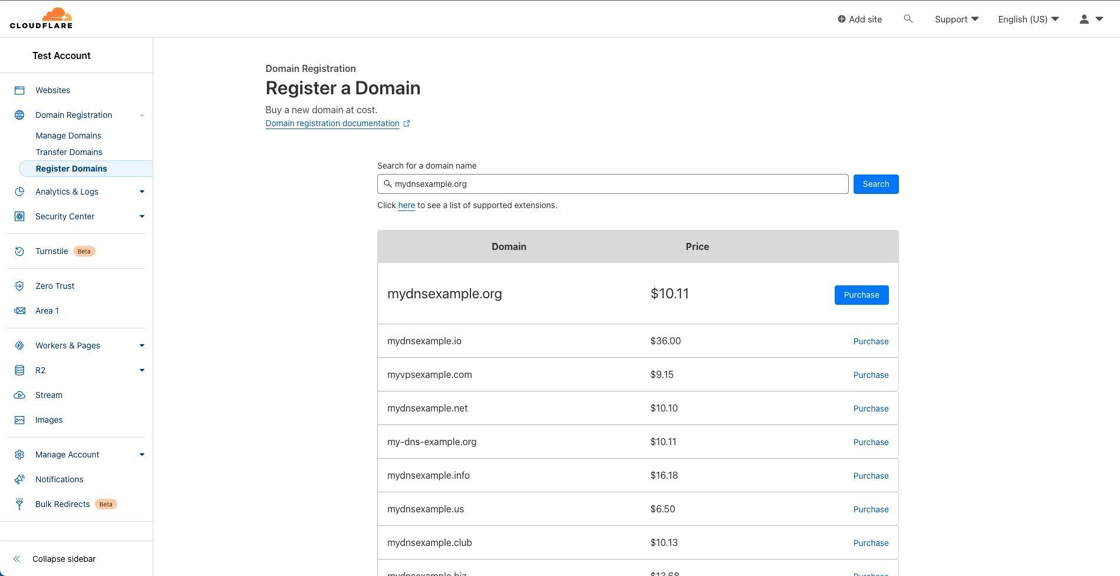Screen dimensions: 1120x576
Task: Click the $16.18 price cell
Action: pos(664,476)
